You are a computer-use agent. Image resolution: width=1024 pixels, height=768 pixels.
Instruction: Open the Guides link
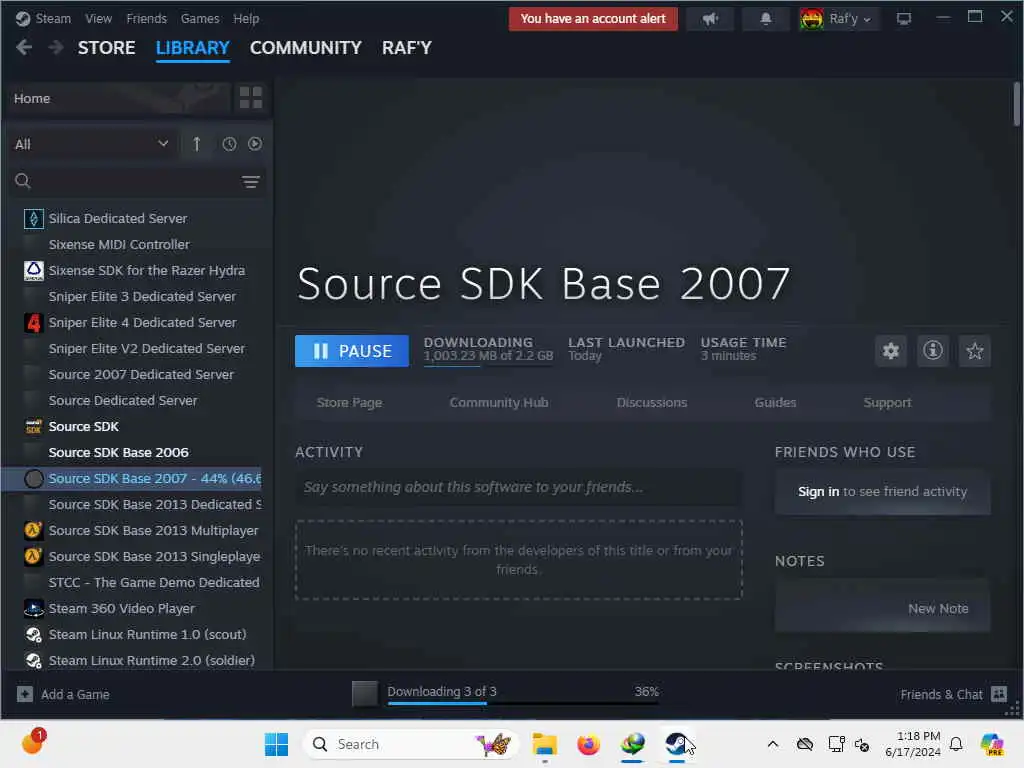tap(775, 402)
